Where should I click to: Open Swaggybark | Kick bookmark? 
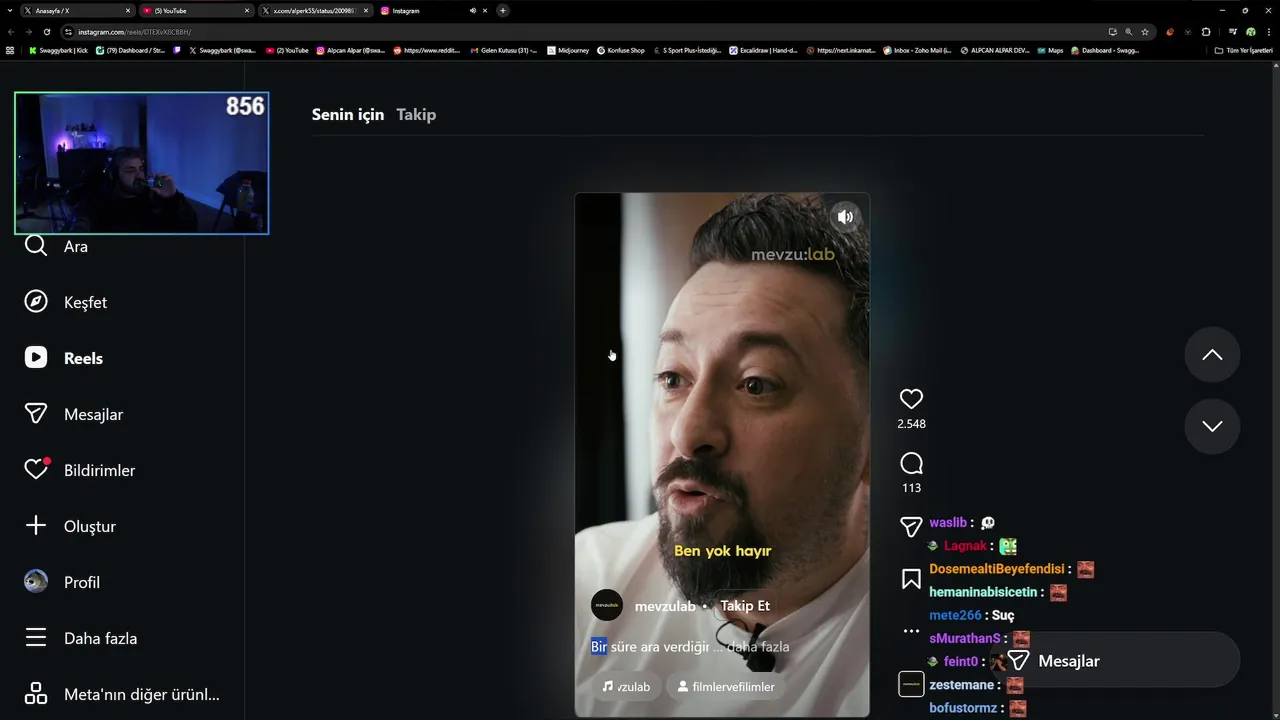pyautogui.click(x=58, y=50)
